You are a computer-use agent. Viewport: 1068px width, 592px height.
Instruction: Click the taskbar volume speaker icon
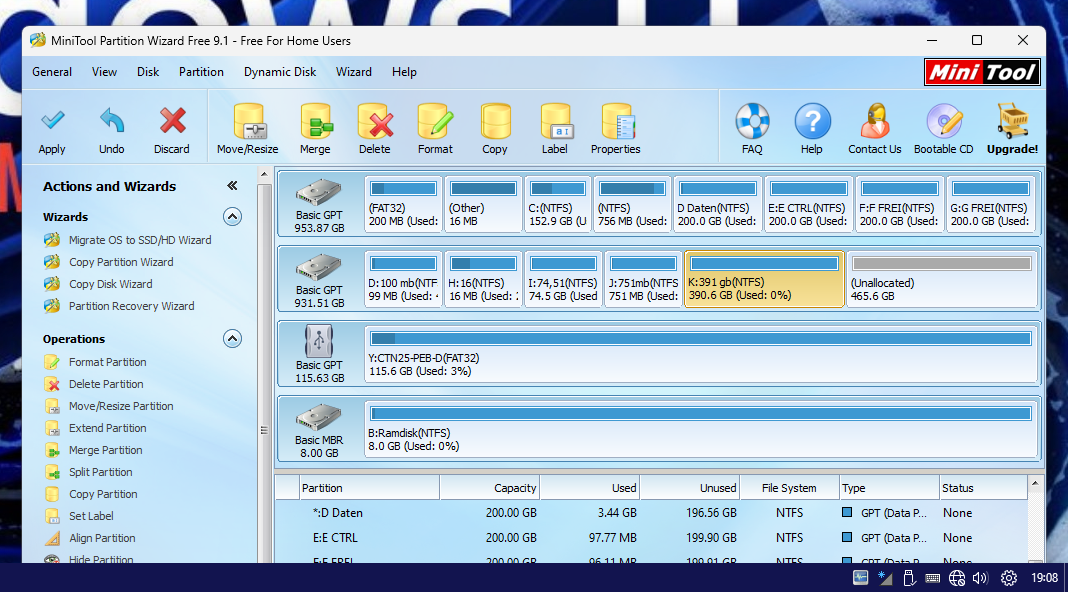click(x=980, y=578)
